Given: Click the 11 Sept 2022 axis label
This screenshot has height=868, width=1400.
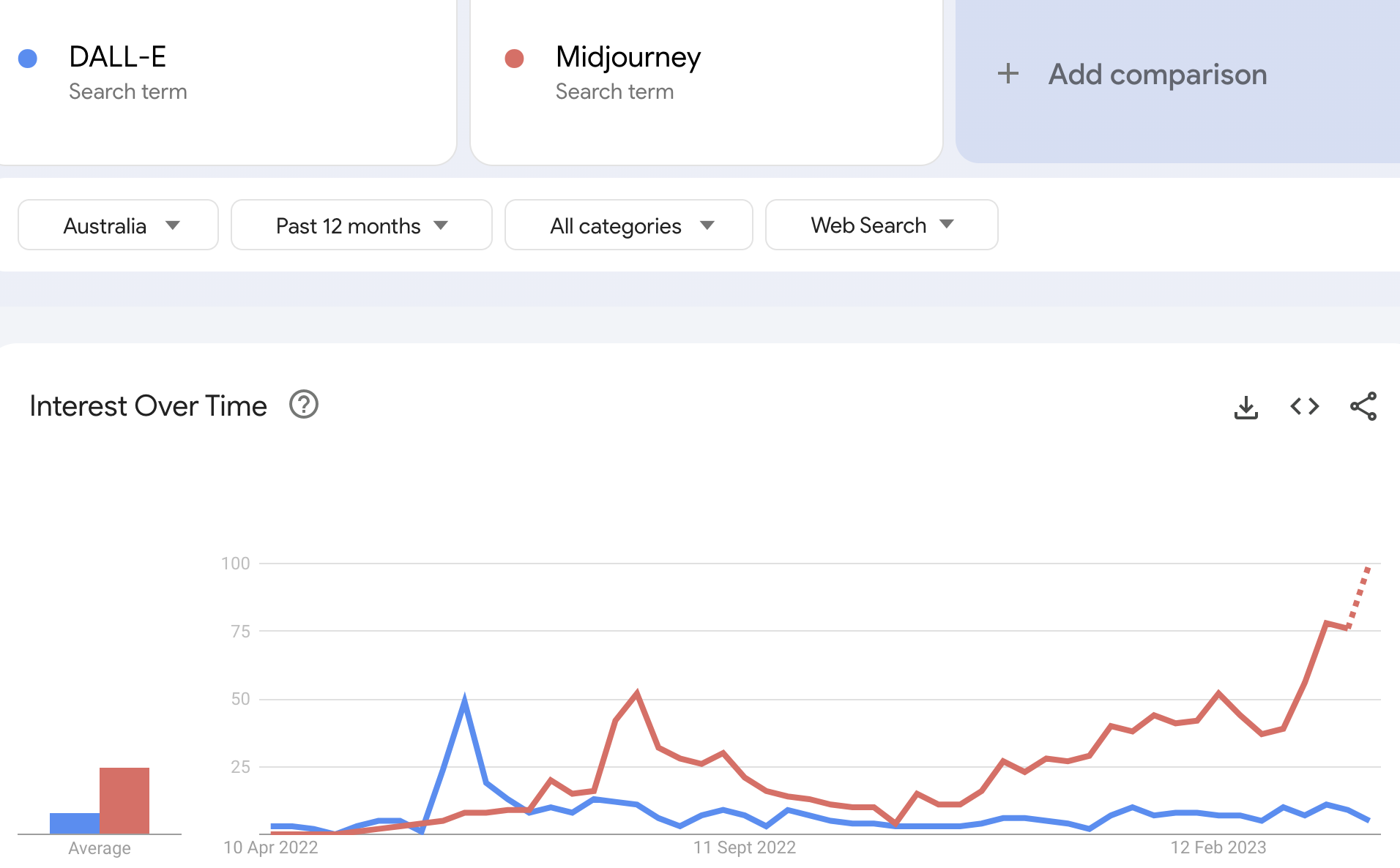Looking at the screenshot, I should click(x=745, y=848).
